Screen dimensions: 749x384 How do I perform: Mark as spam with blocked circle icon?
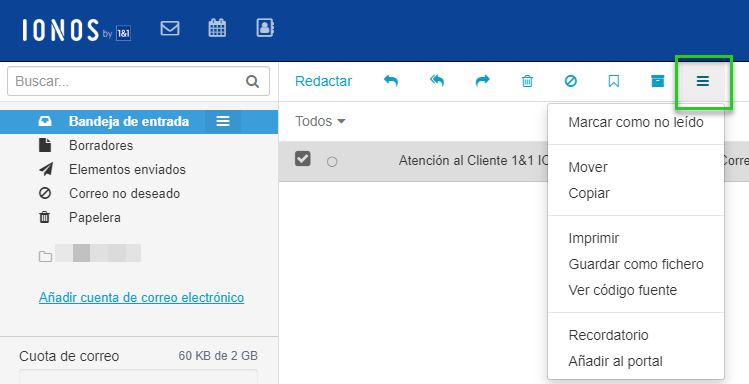pos(570,81)
